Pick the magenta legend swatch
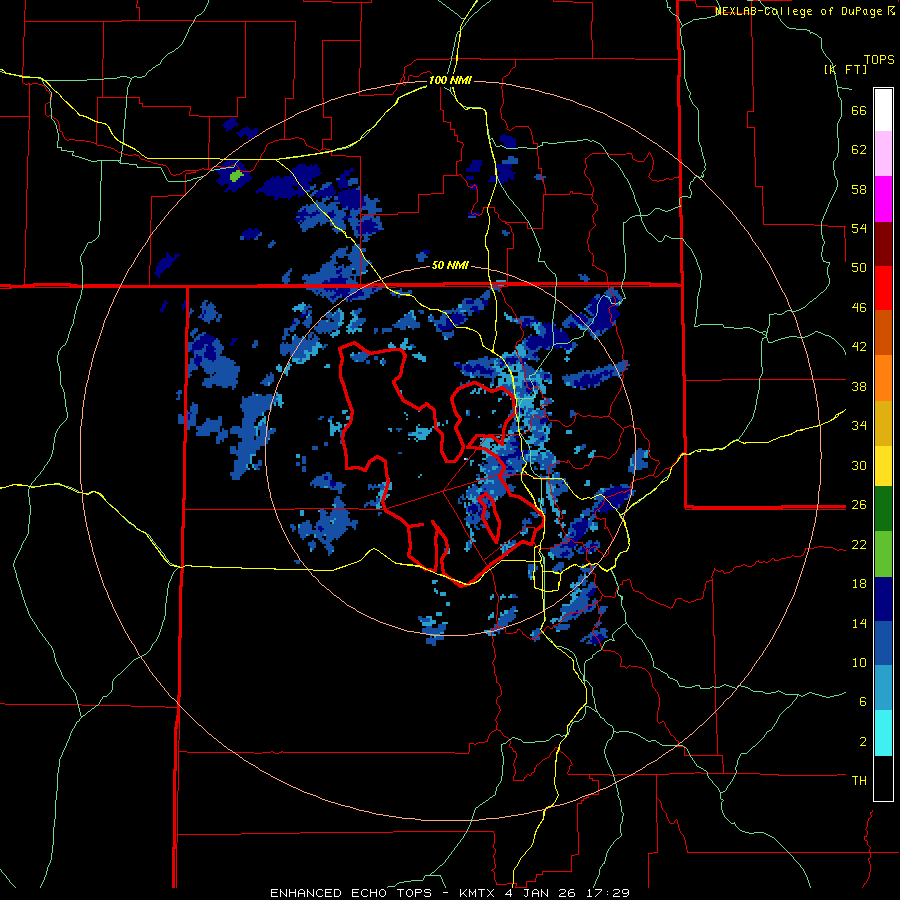900x900 pixels. click(883, 199)
